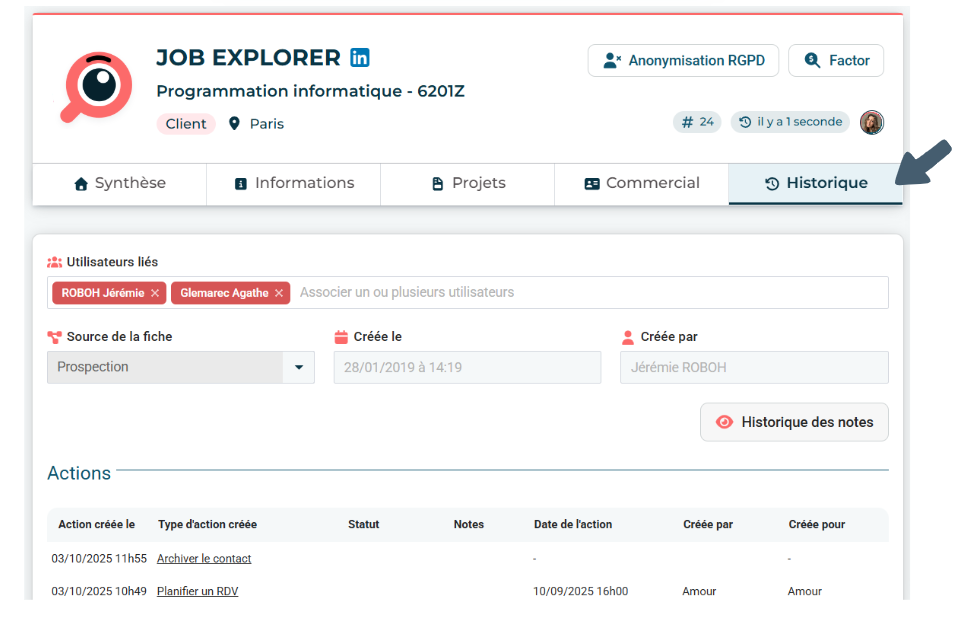The width and height of the screenshot is (965, 628).
Task: Click the '10/09/2025 16h00' action date cell
Action: pyautogui.click(x=580, y=591)
